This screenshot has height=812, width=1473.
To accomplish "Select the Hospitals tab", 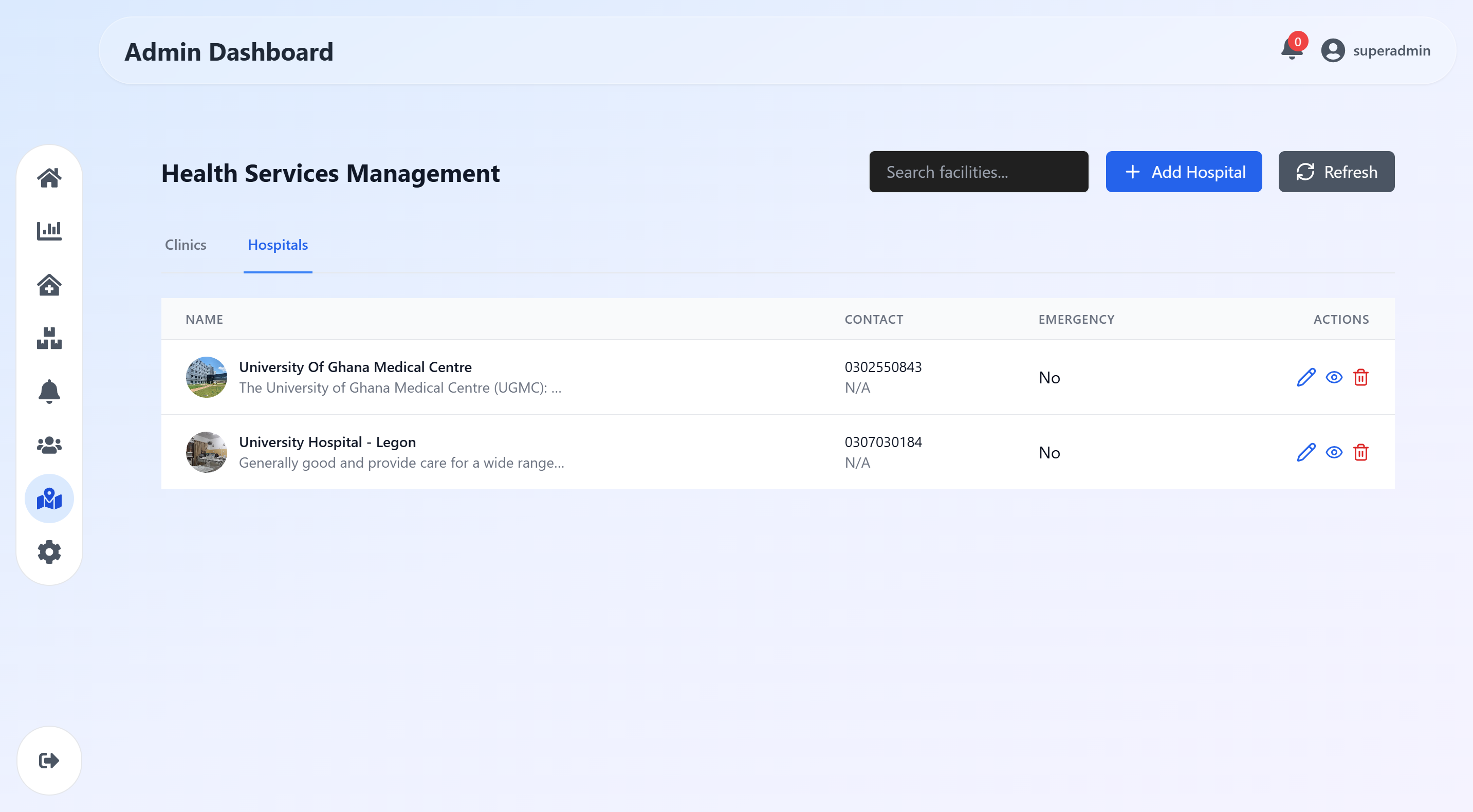I will click(278, 245).
